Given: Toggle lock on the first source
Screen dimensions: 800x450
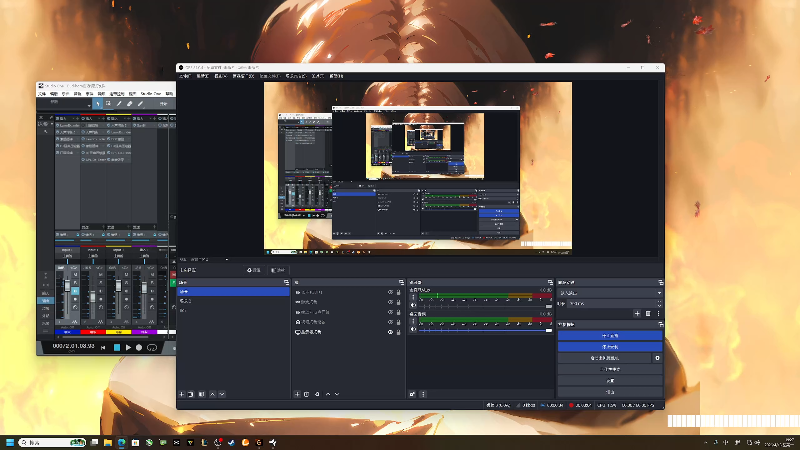Looking at the screenshot, I should [399, 292].
